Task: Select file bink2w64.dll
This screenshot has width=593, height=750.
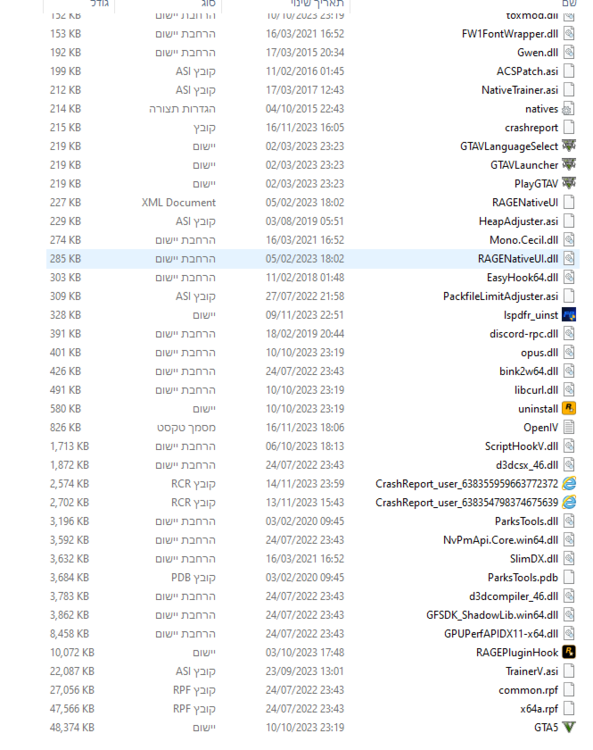Action: pyautogui.click(x=529, y=371)
